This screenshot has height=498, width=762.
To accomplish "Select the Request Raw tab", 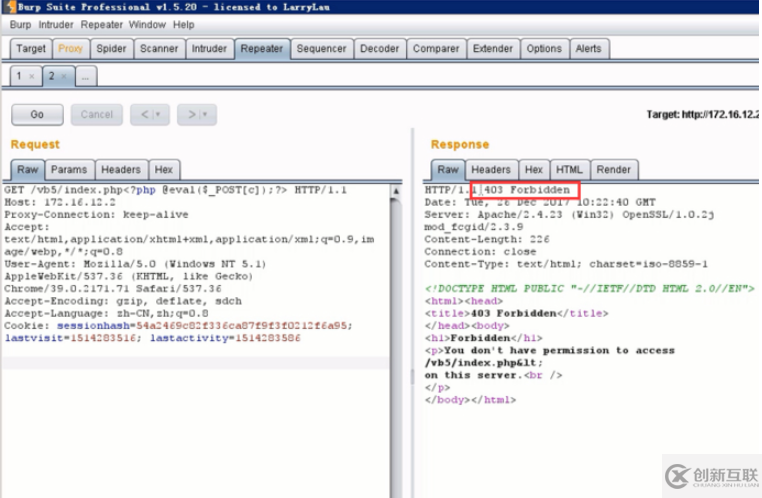I will pyautogui.click(x=28, y=170).
